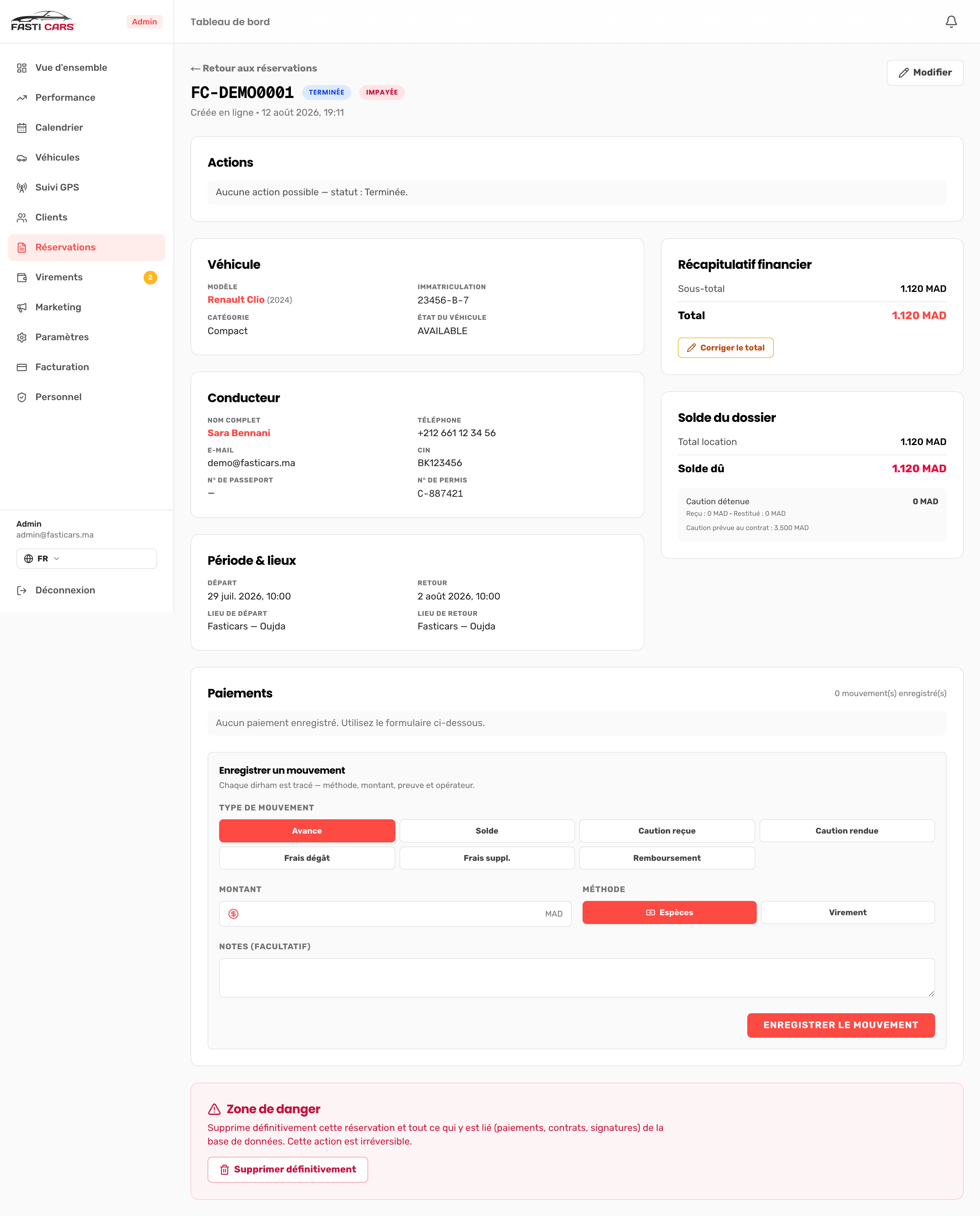Choose Espèces payment method
This screenshot has width=980, height=1216.
coord(669,912)
